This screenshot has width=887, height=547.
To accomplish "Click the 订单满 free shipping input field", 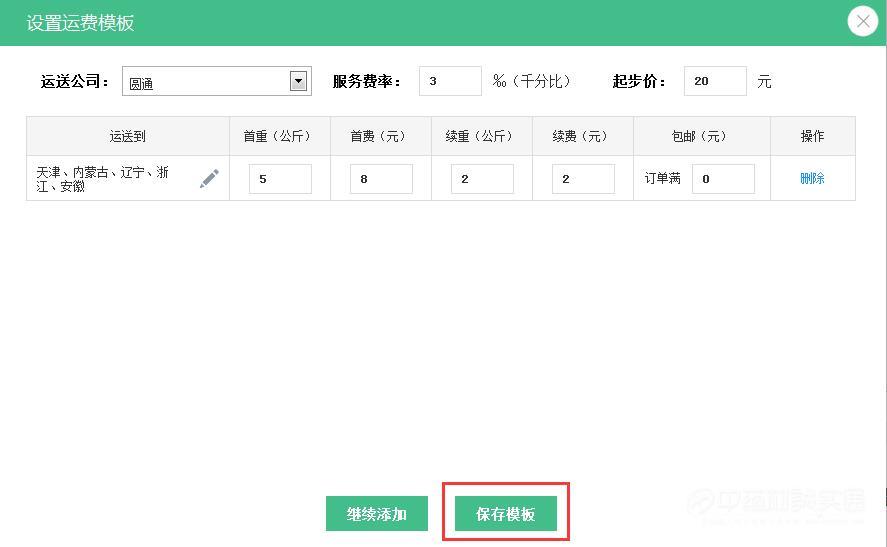I will tap(723, 179).
